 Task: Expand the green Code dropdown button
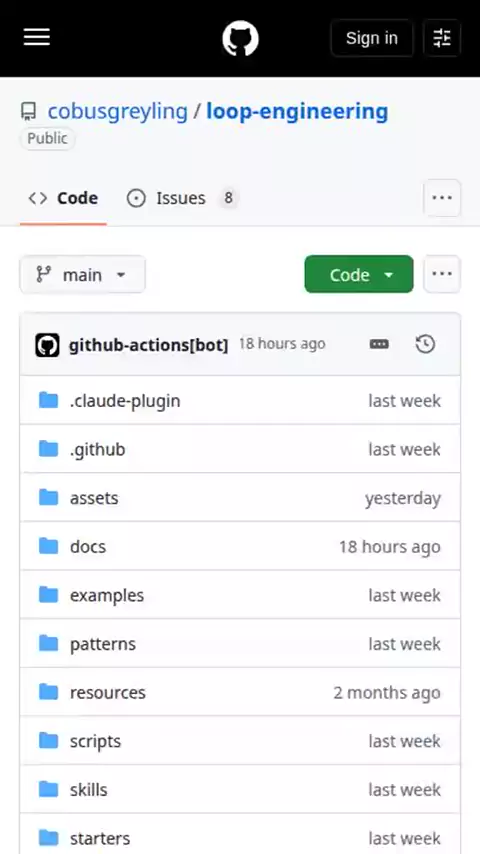[359, 274]
